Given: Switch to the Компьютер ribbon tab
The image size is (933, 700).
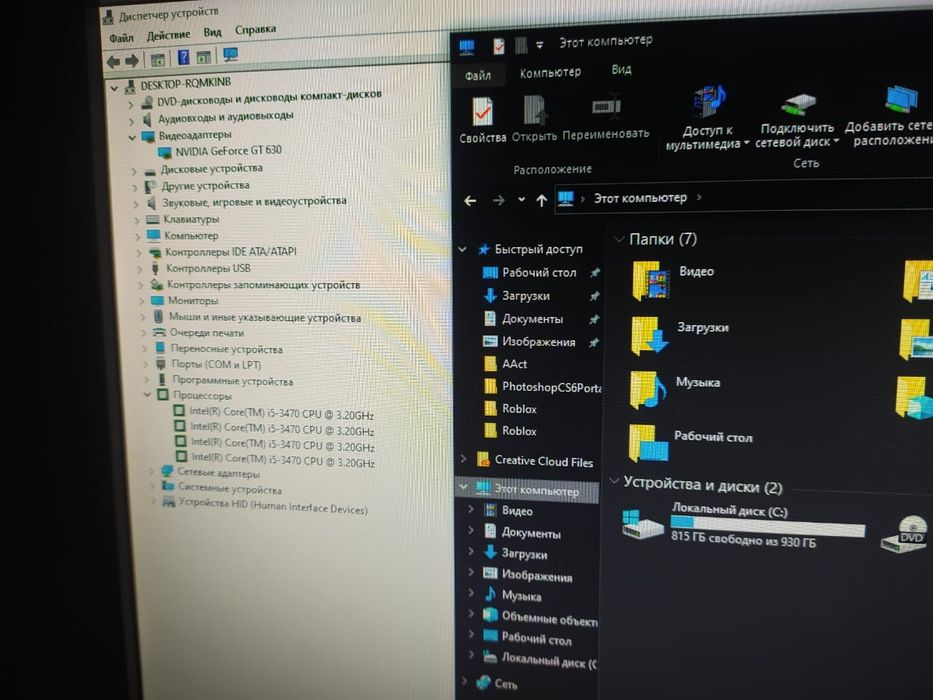Looking at the screenshot, I should [x=550, y=73].
